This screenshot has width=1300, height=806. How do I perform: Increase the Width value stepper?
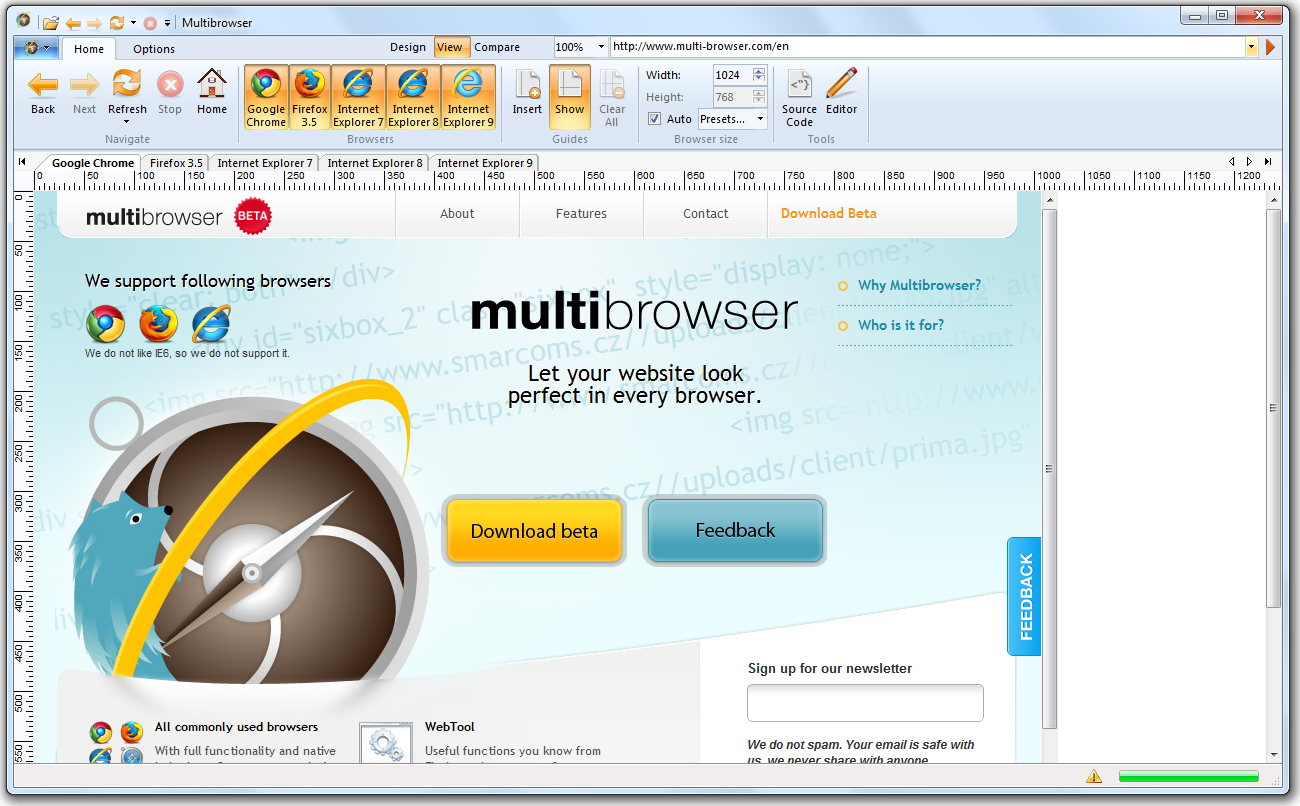point(758,70)
